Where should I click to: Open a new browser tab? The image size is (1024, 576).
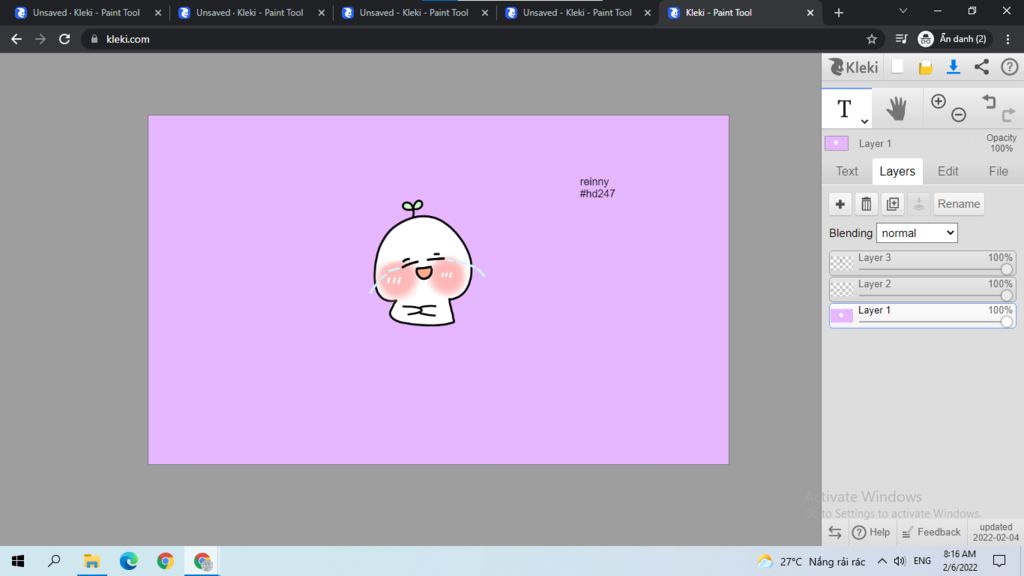point(839,12)
